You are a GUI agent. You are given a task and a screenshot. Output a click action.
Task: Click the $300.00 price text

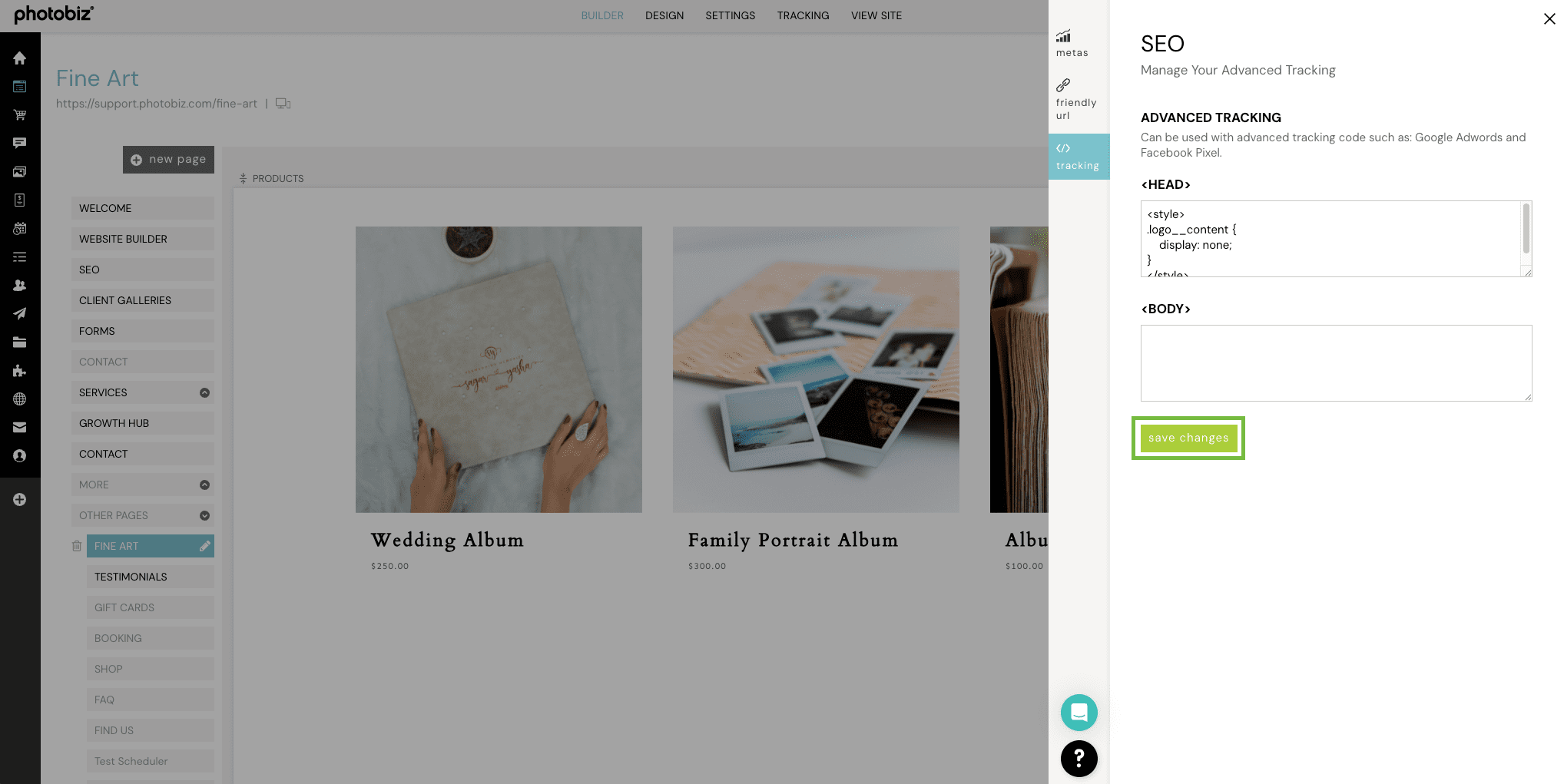tap(707, 566)
